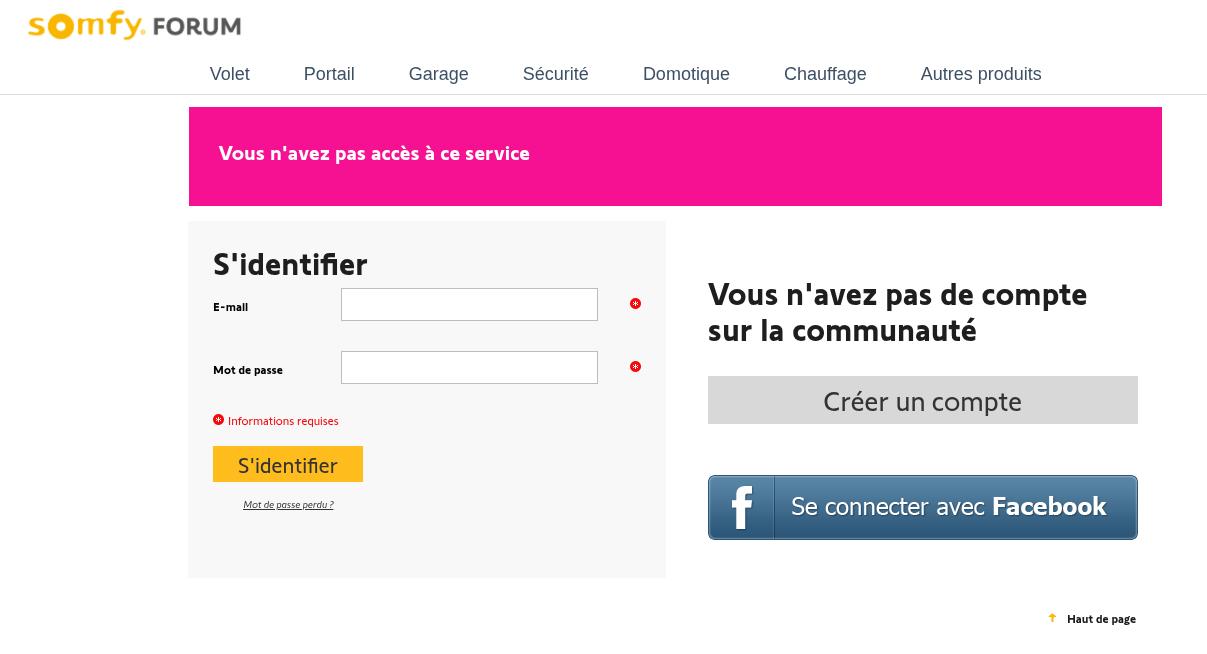
Task: Open the Chauffage category
Action: (825, 74)
